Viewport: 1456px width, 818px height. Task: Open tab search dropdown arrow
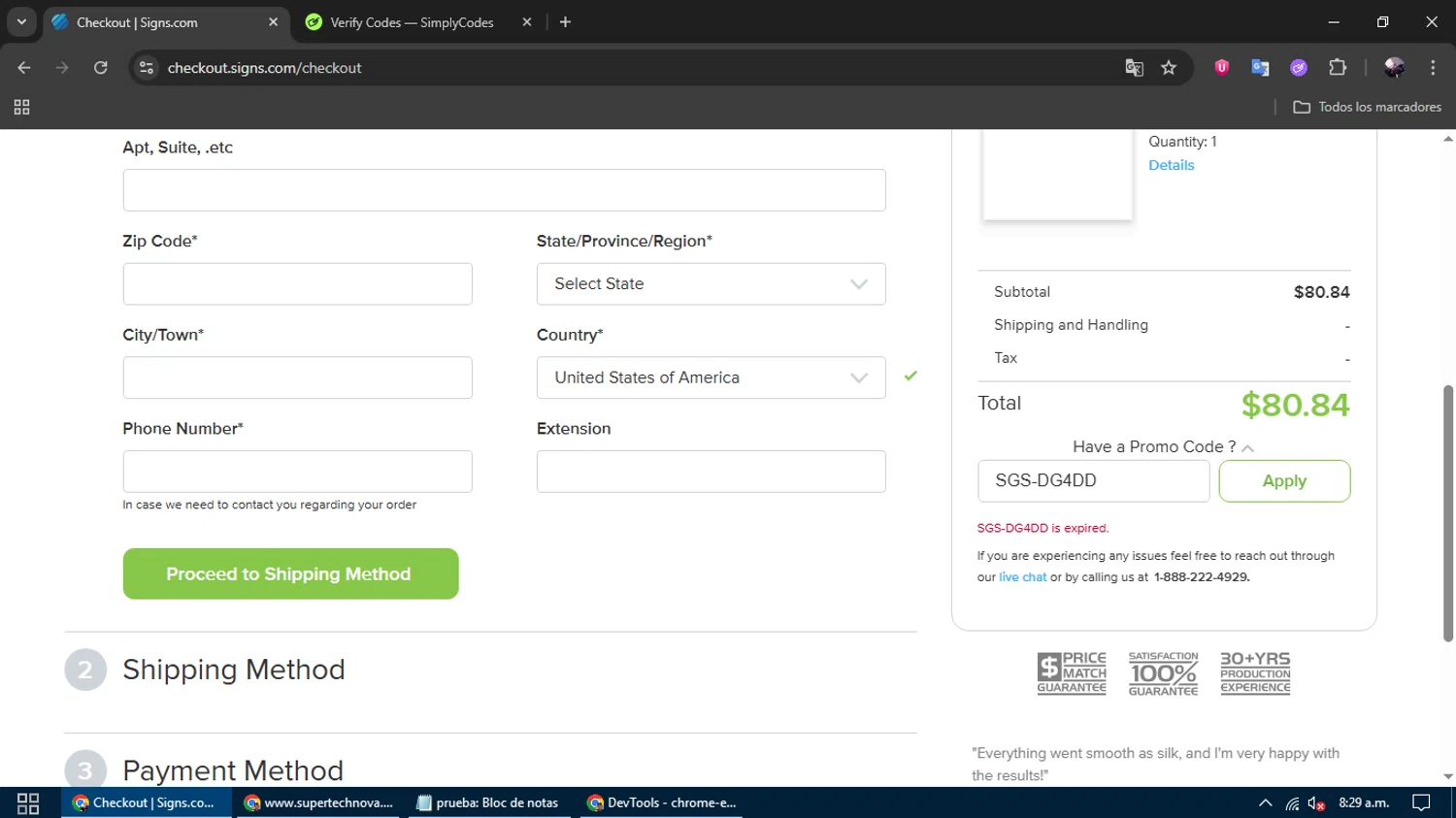point(21,21)
